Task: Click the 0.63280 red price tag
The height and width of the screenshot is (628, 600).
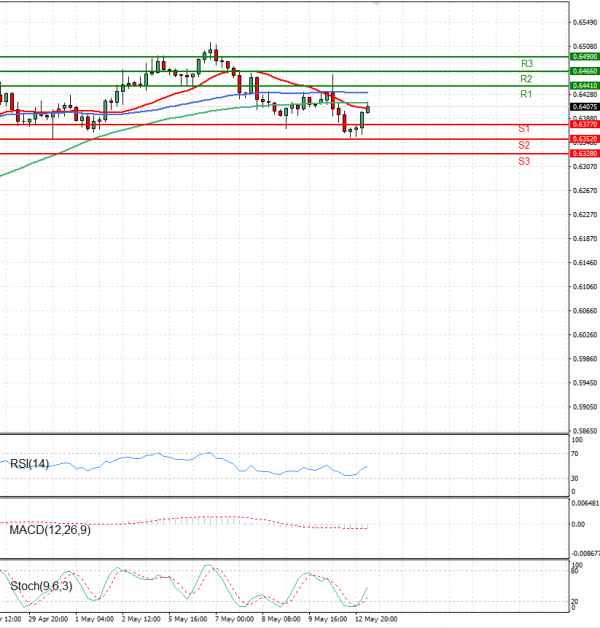Action: [x=584, y=153]
